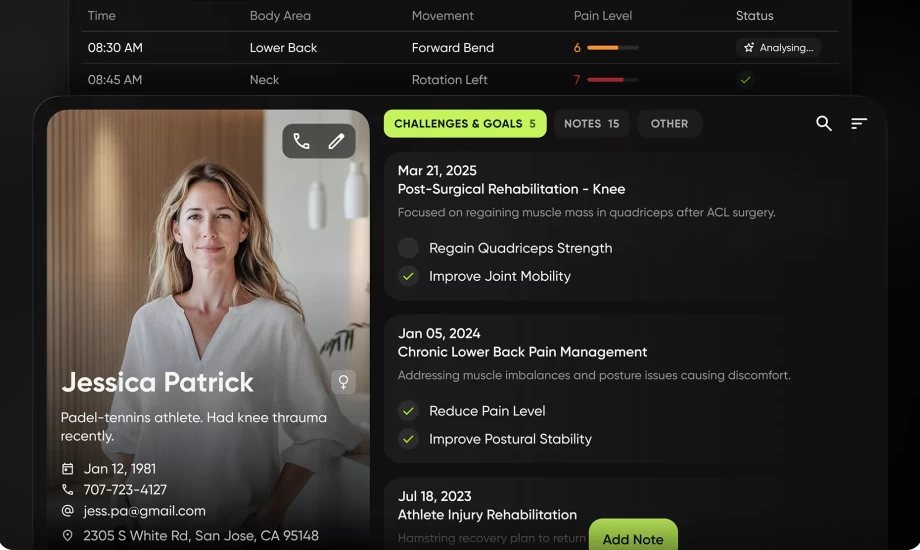This screenshot has width=920, height=550.
Task: Select the Challenges & Goals tab
Action: pos(465,124)
